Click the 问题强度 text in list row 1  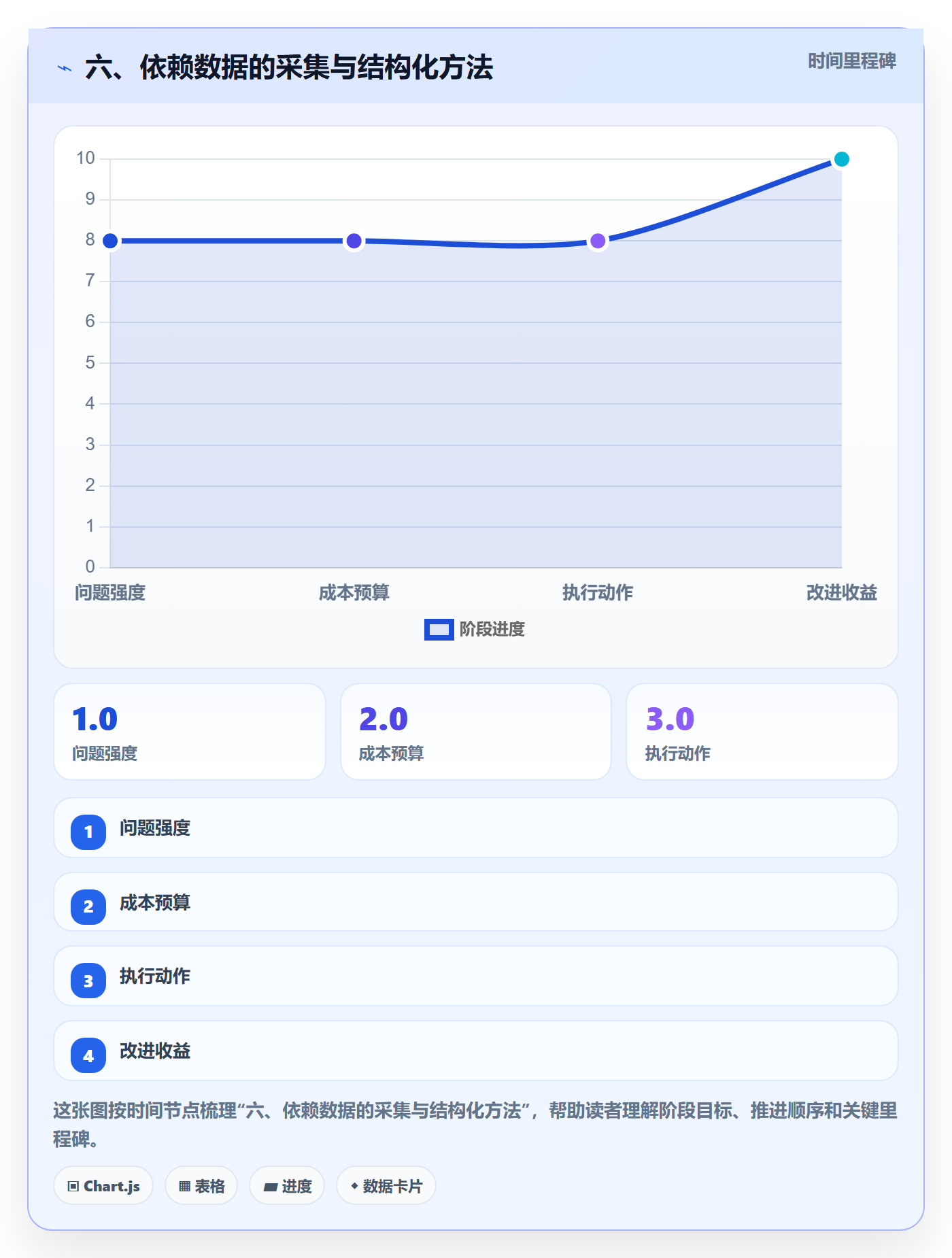point(155,828)
